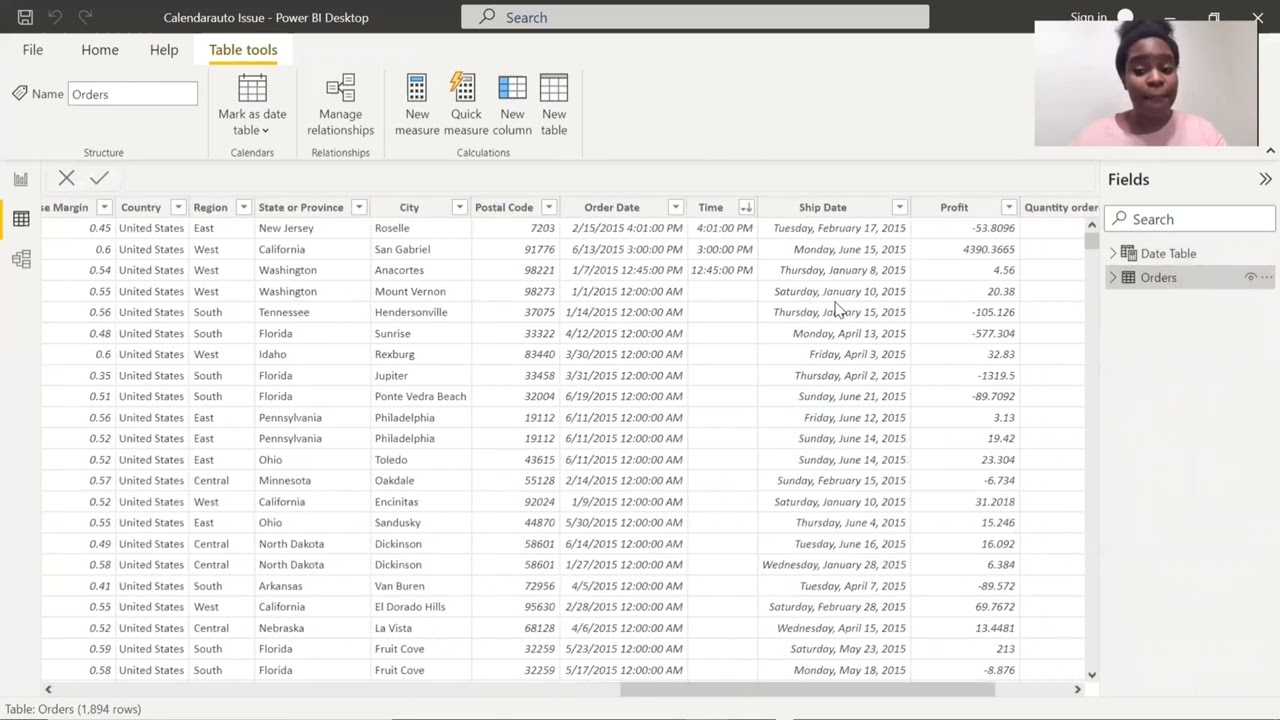
Task: Click the title bar Search box
Action: (x=695, y=17)
